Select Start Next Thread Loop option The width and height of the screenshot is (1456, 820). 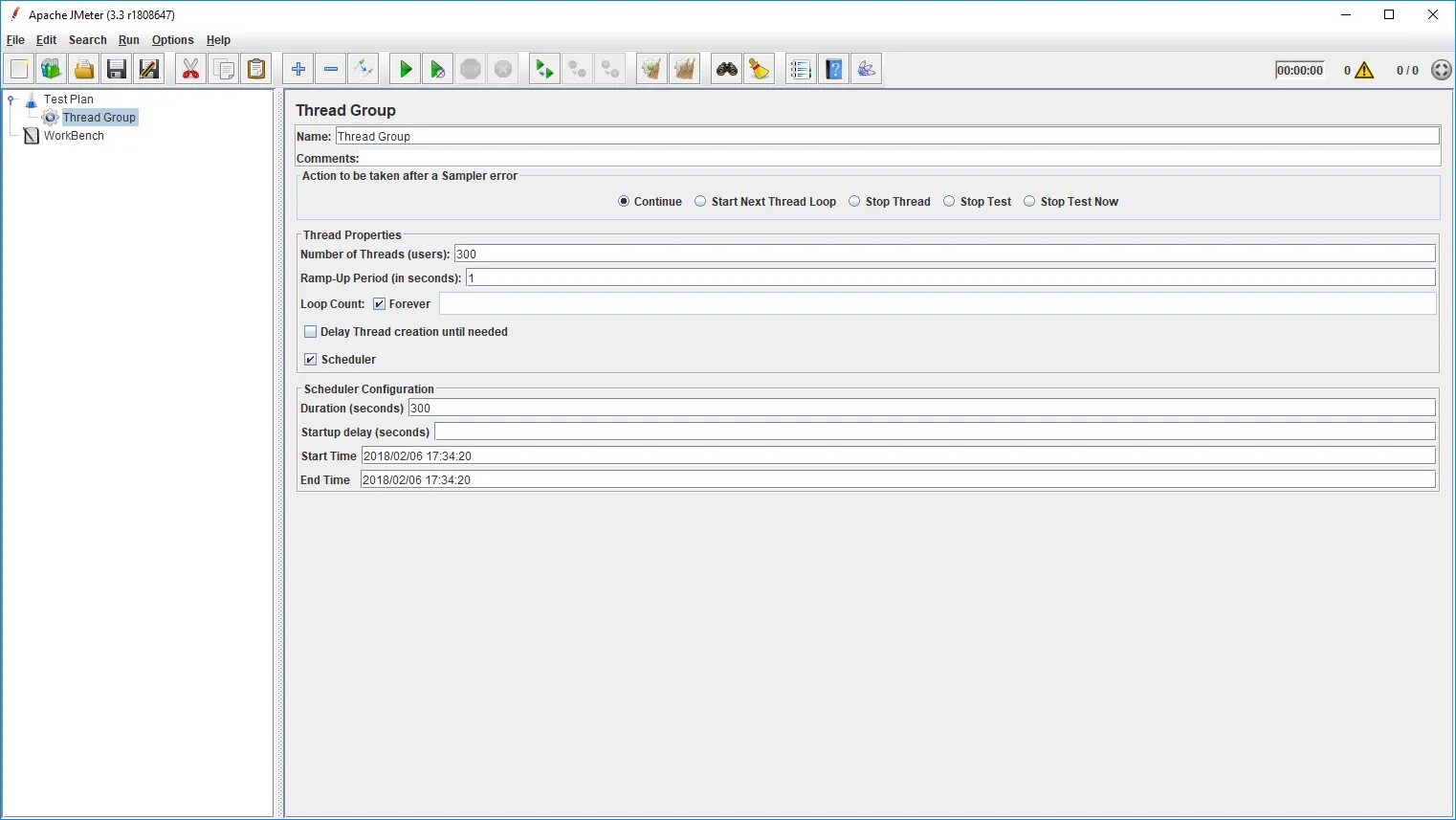tap(700, 202)
